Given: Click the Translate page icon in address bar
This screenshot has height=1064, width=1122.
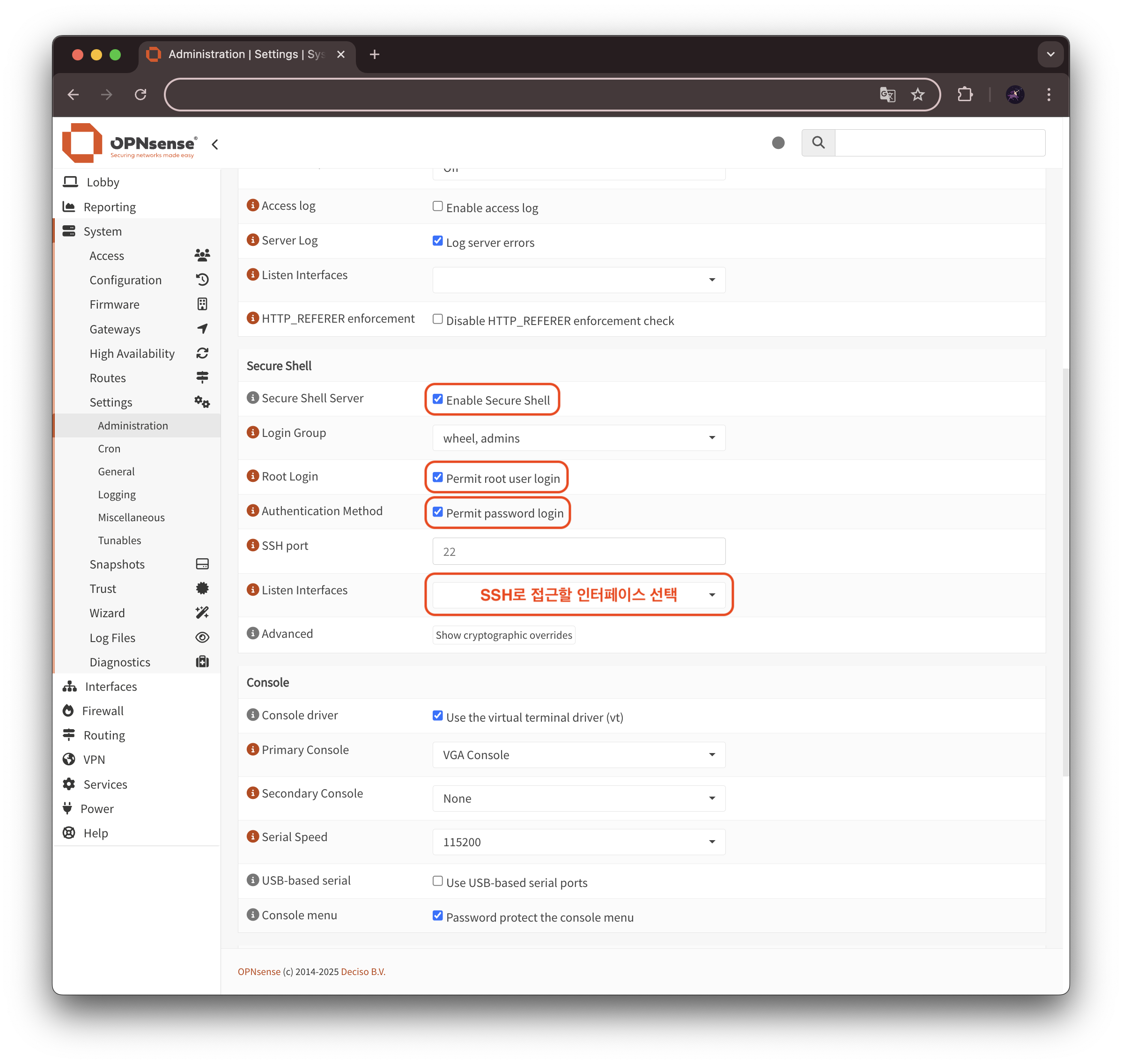Looking at the screenshot, I should (887, 95).
